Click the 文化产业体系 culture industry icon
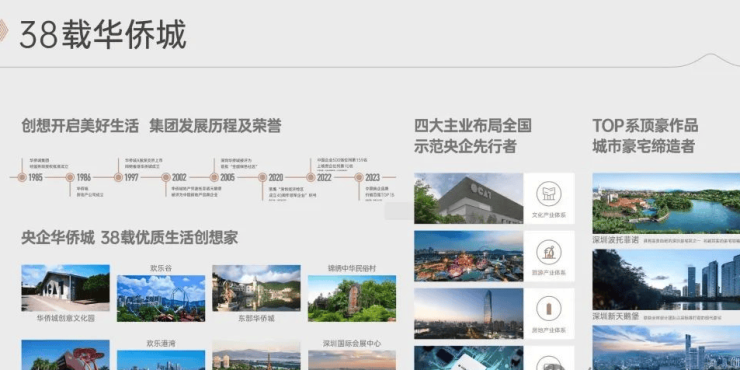The height and width of the screenshot is (370, 740). point(549,193)
